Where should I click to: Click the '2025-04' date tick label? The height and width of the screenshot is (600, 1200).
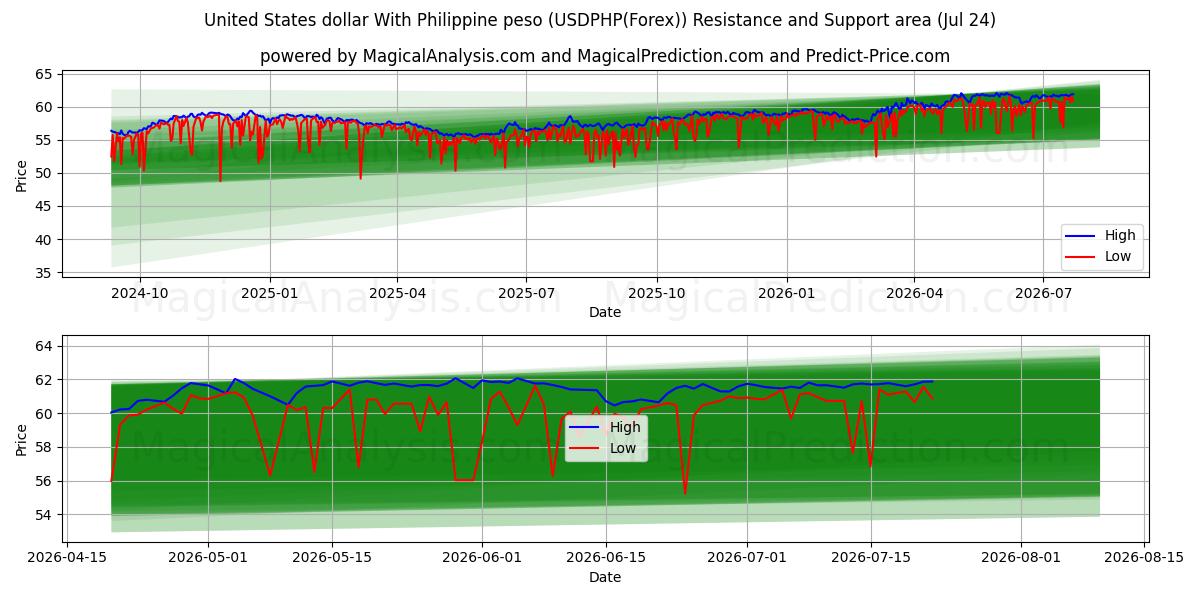coord(397,292)
